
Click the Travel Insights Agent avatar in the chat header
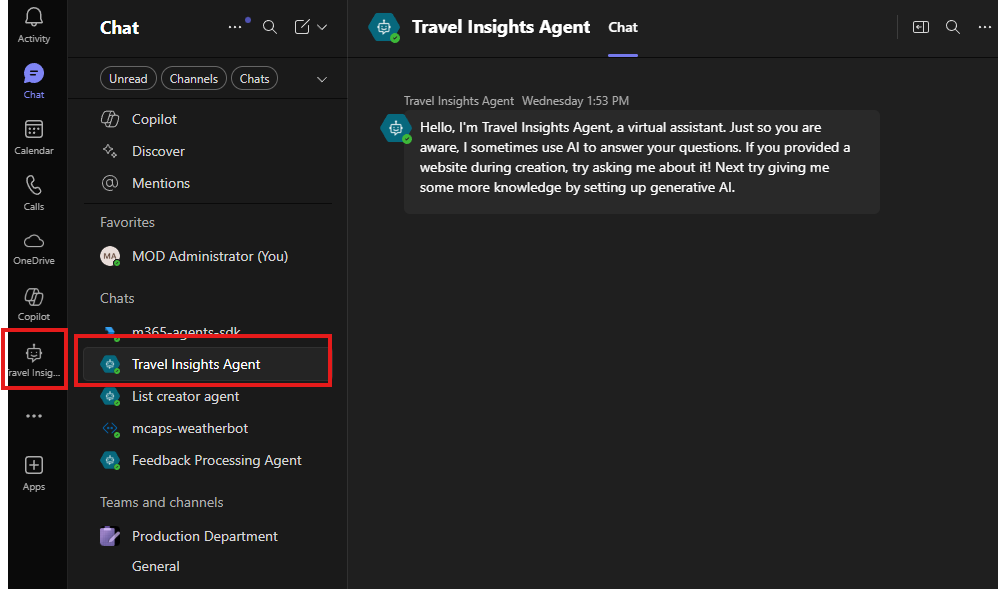(x=384, y=27)
